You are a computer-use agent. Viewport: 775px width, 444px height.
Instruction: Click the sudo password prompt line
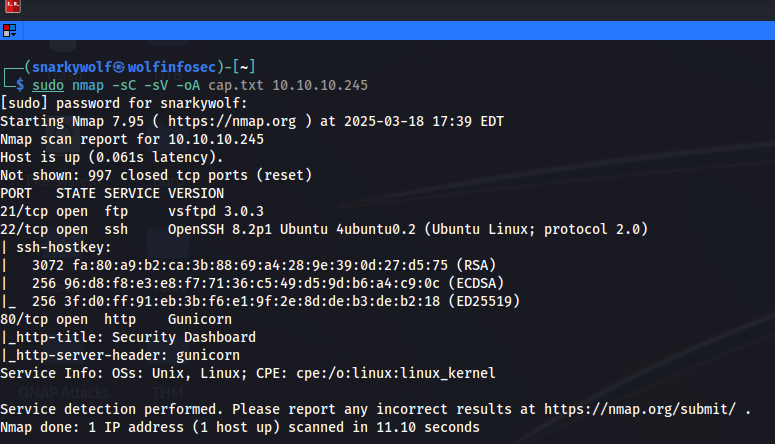point(124,103)
